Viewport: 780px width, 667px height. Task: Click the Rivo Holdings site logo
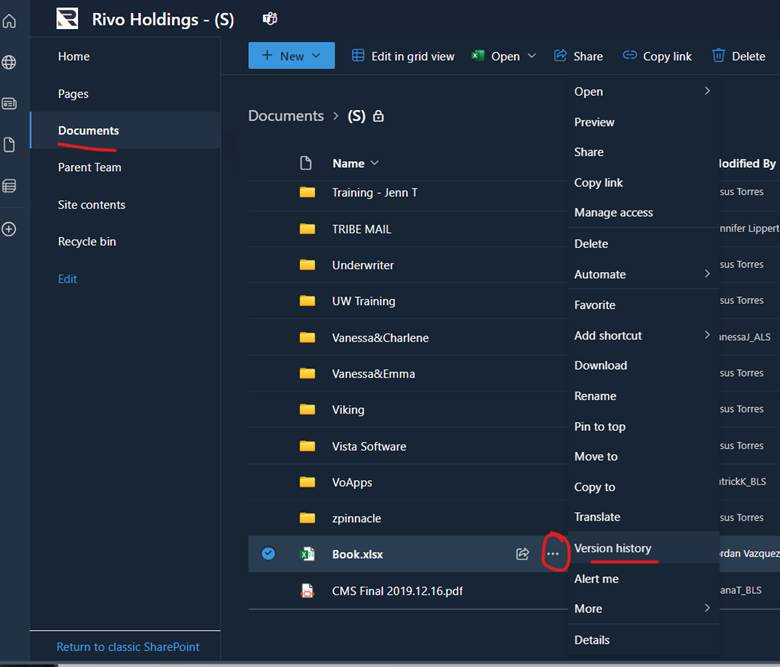point(67,18)
